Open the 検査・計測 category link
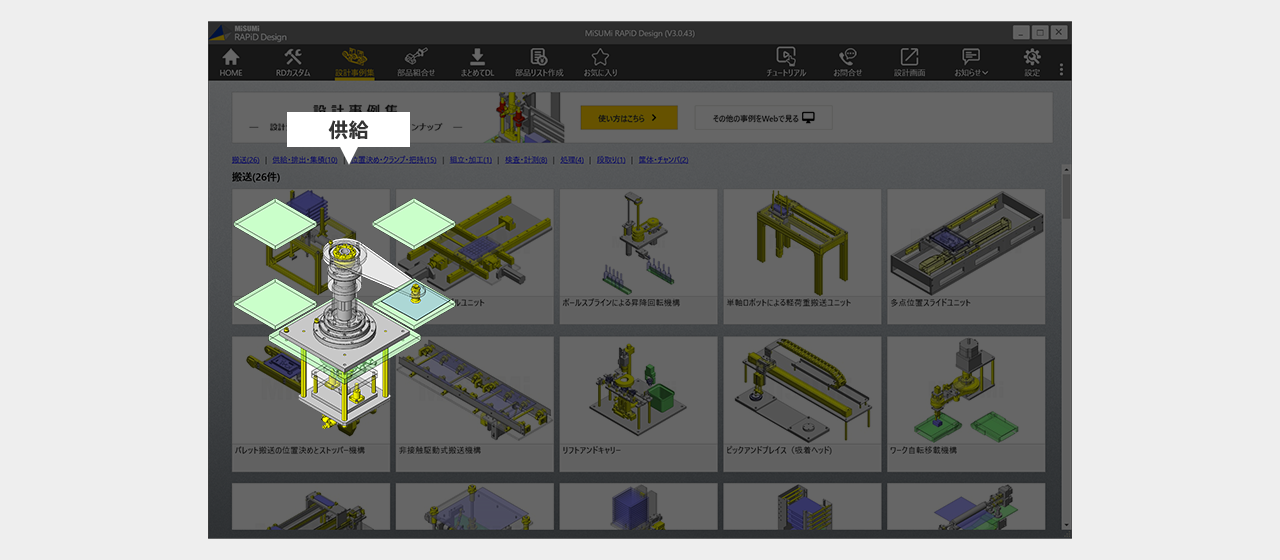 click(526, 160)
